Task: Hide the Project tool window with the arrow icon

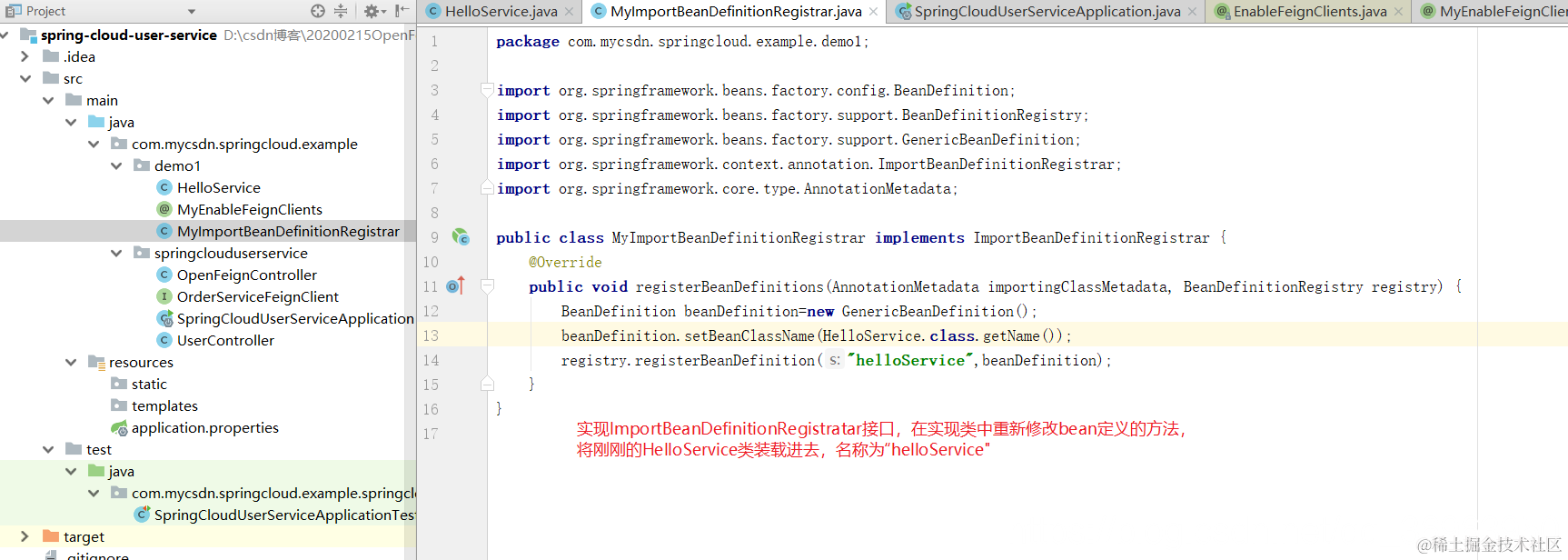Action: coord(401,11)
